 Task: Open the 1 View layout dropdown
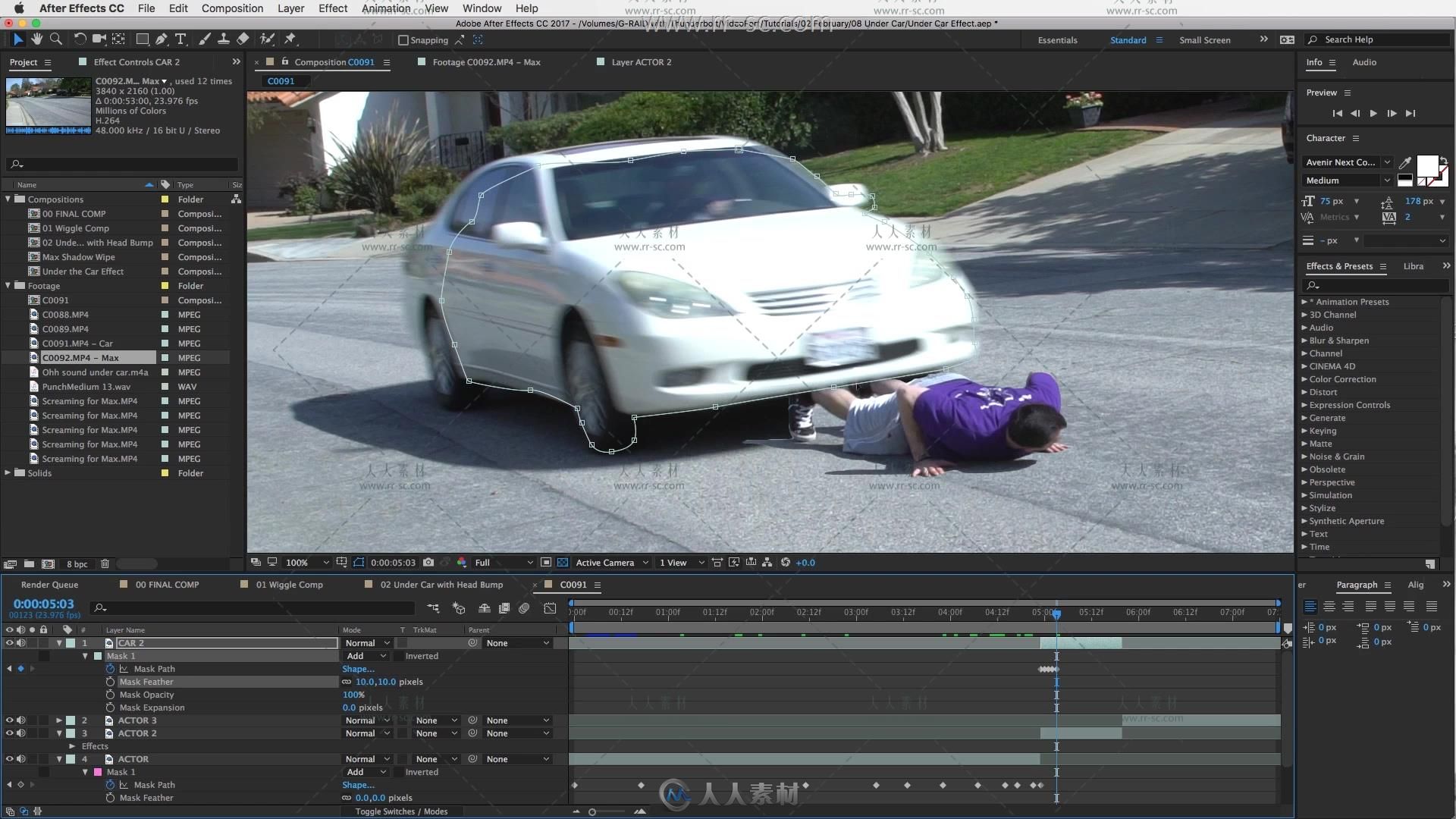(x=681, y=563)
